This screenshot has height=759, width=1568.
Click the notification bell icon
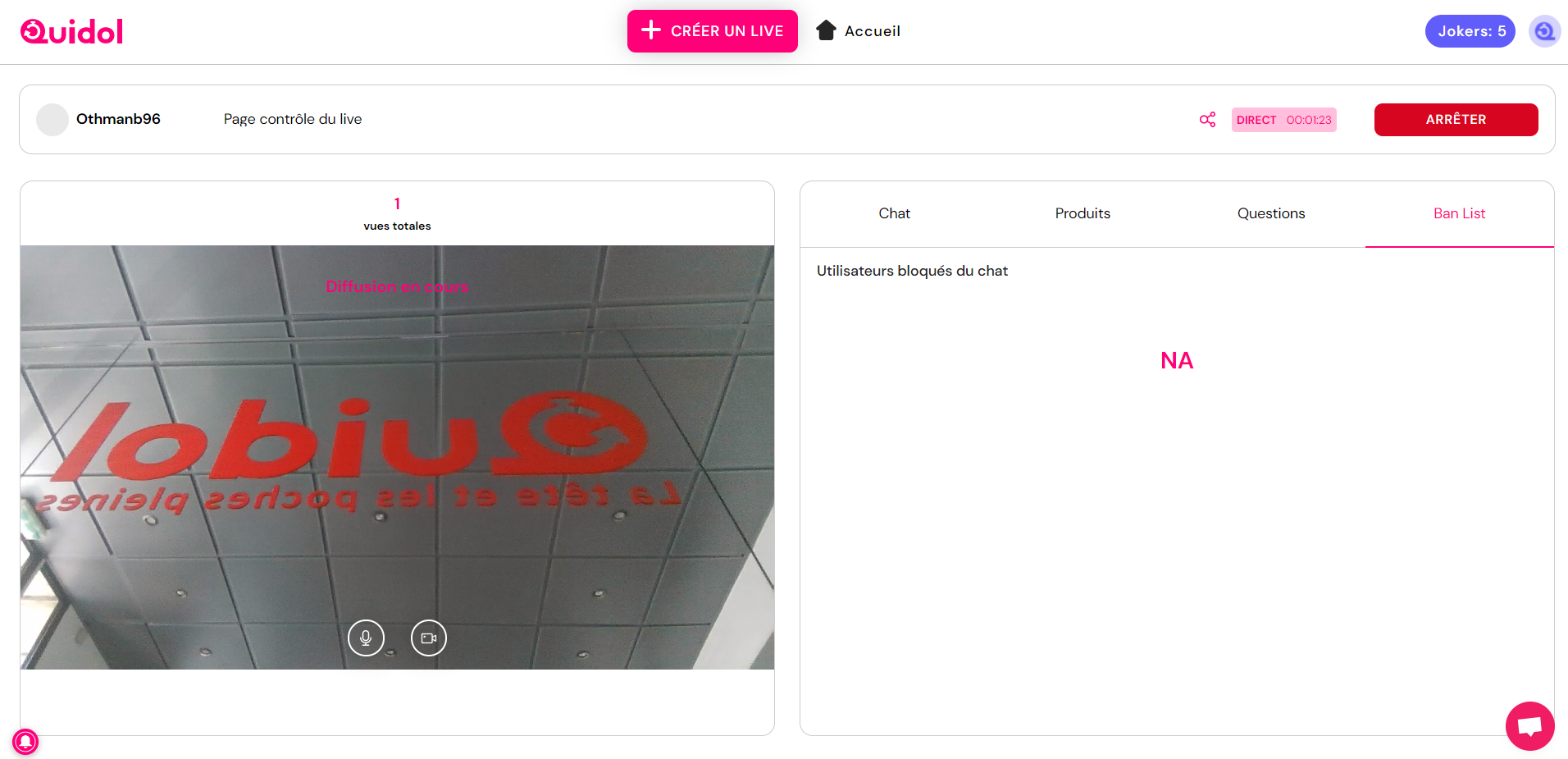[25, 741]
